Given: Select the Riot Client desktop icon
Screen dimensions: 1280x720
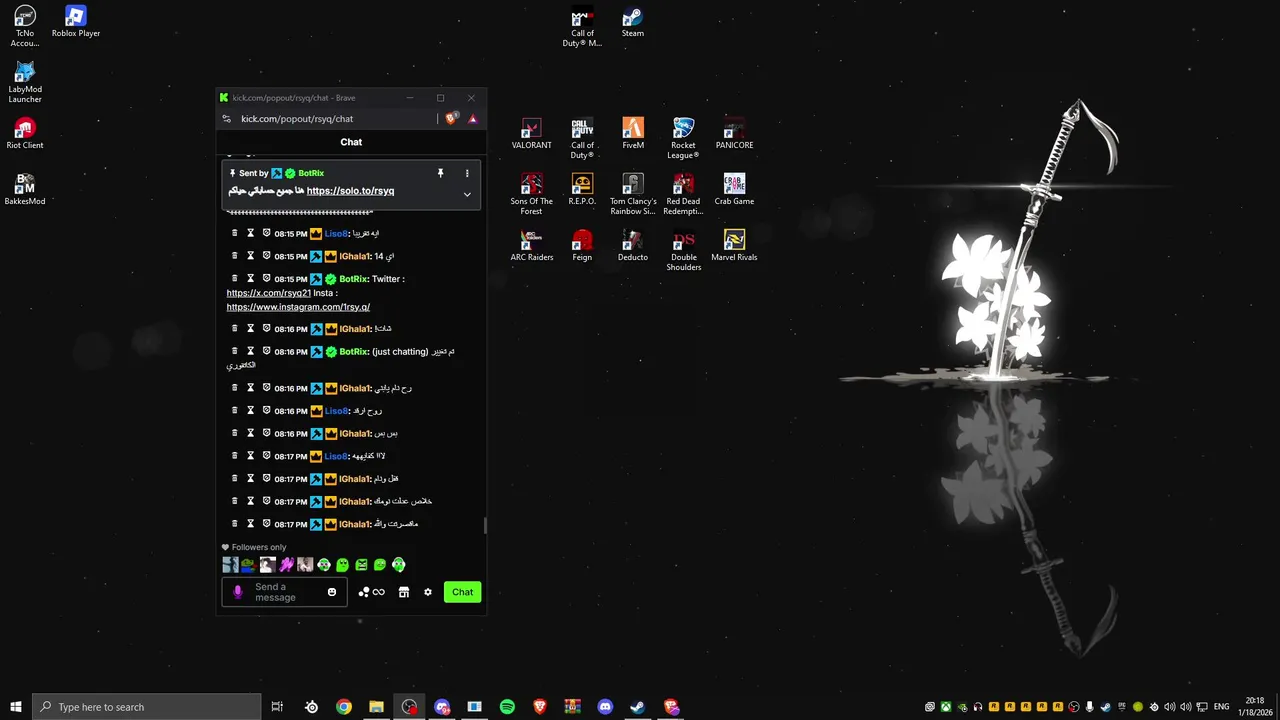Looking at the screenshot, I should point(25,134).
